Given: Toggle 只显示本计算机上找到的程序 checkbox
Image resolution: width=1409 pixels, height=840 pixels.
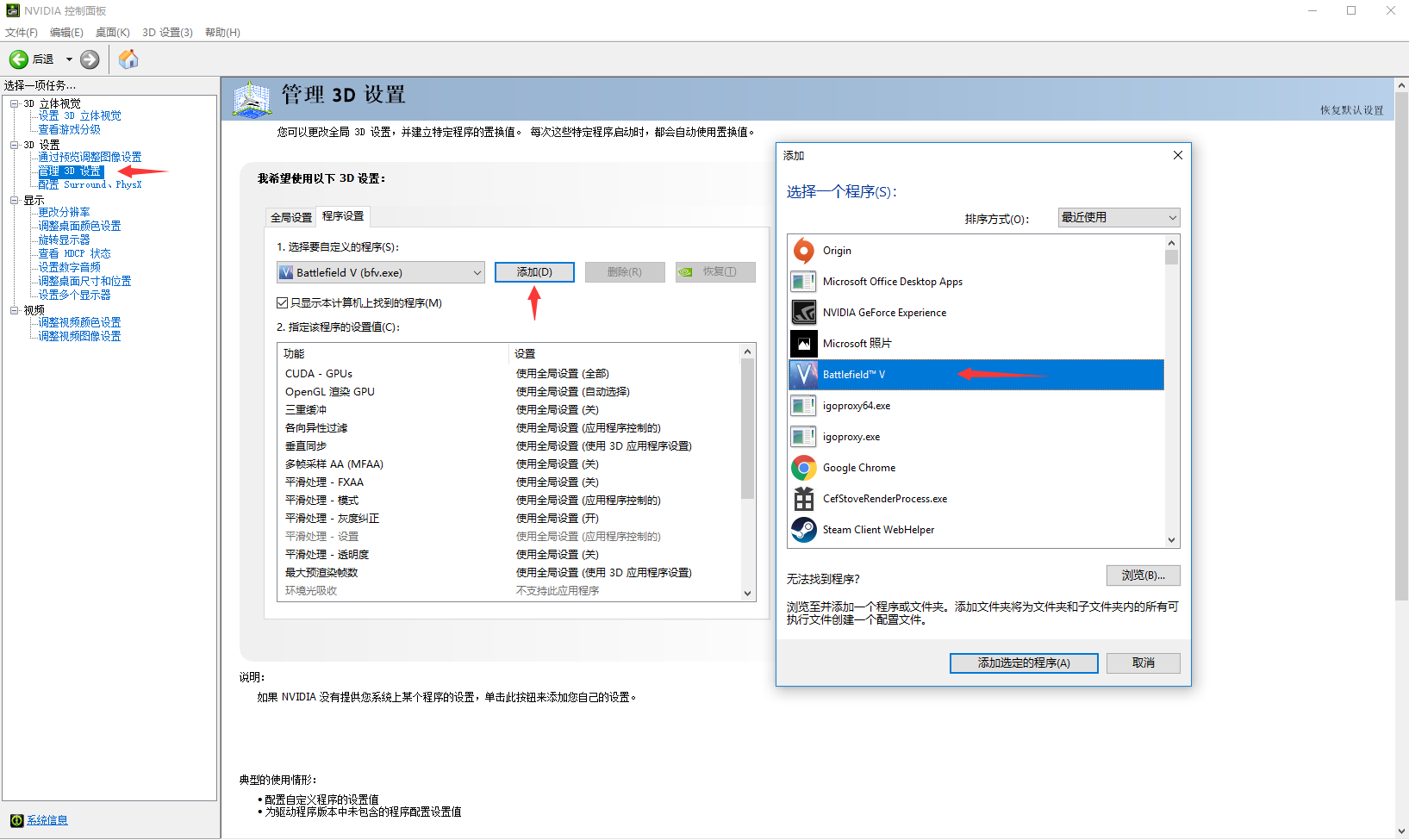Looking at the screenshot, I should click(x=282, y=303).
